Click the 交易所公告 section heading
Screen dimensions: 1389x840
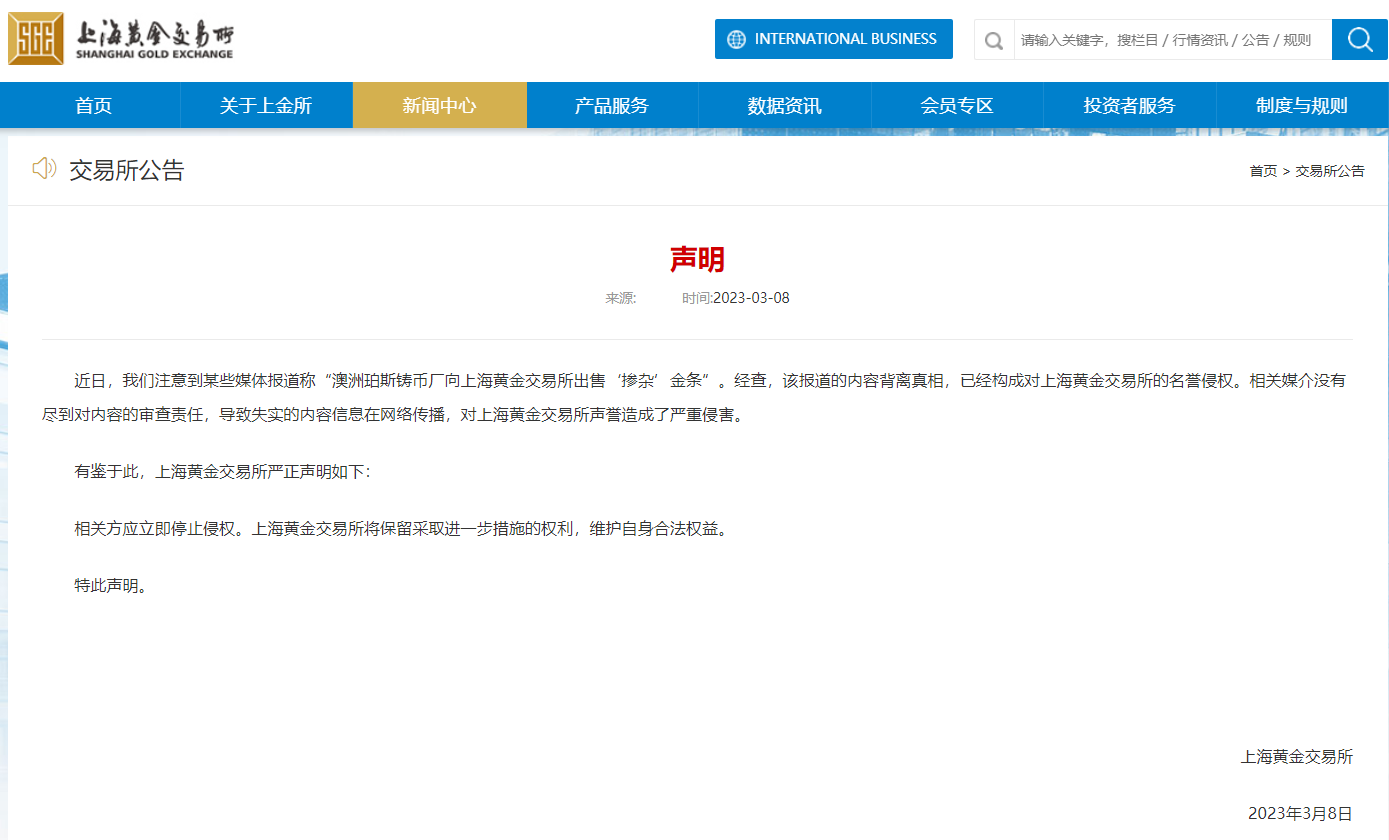[x=127, y=170]
